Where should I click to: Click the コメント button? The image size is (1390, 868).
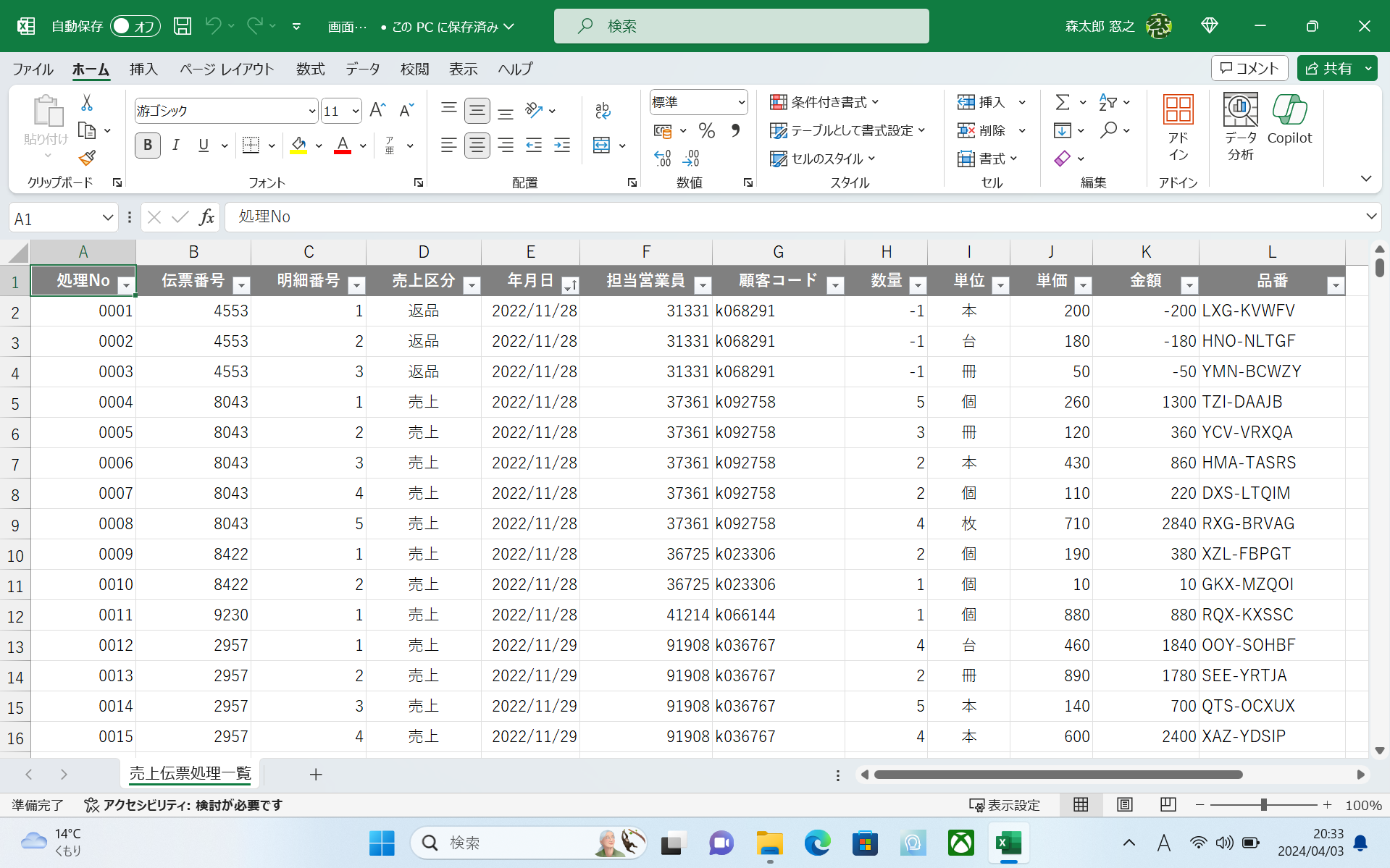click(1249, 68)
